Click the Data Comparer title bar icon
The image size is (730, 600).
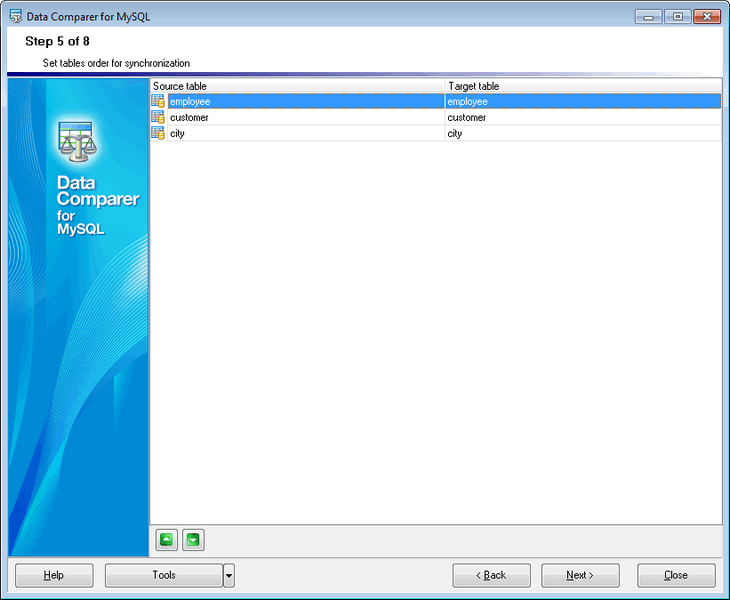16,16
